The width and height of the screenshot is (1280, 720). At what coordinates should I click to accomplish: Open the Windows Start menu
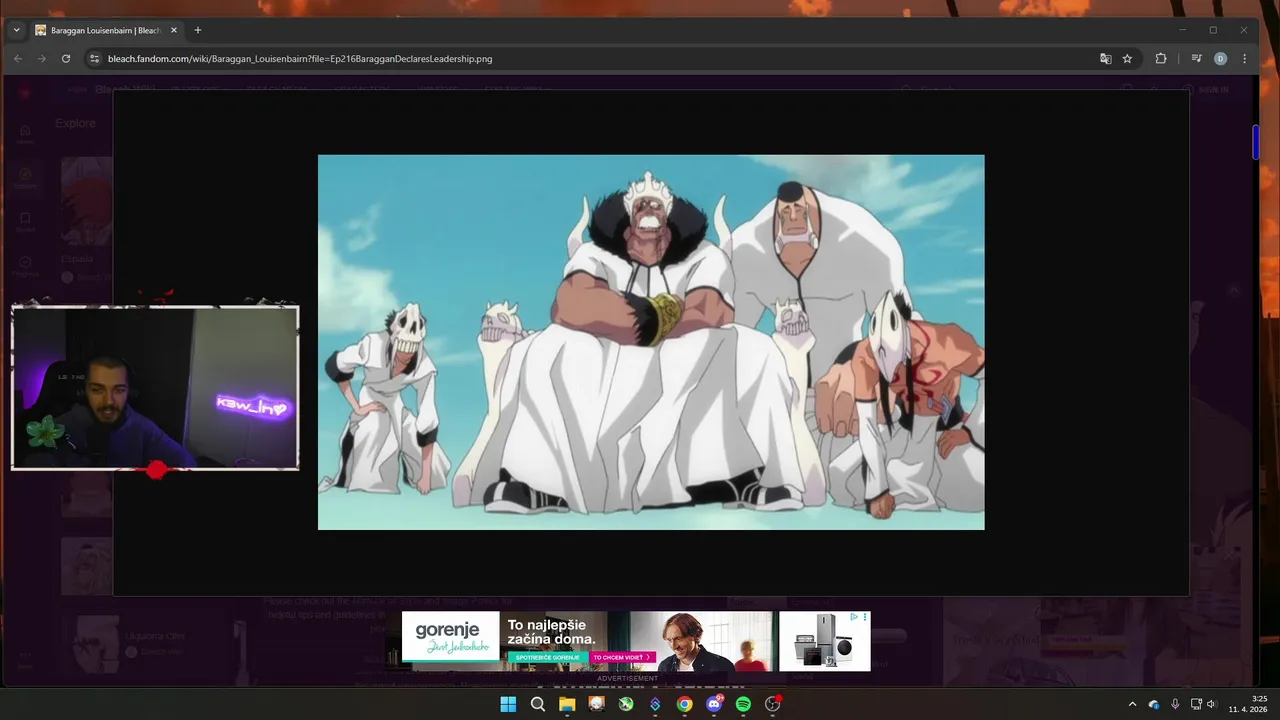508,704
